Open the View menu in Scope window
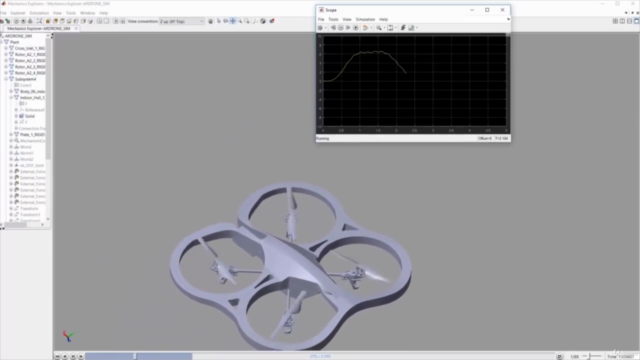The height and width of the screenshot is (360, 640). 347,19
